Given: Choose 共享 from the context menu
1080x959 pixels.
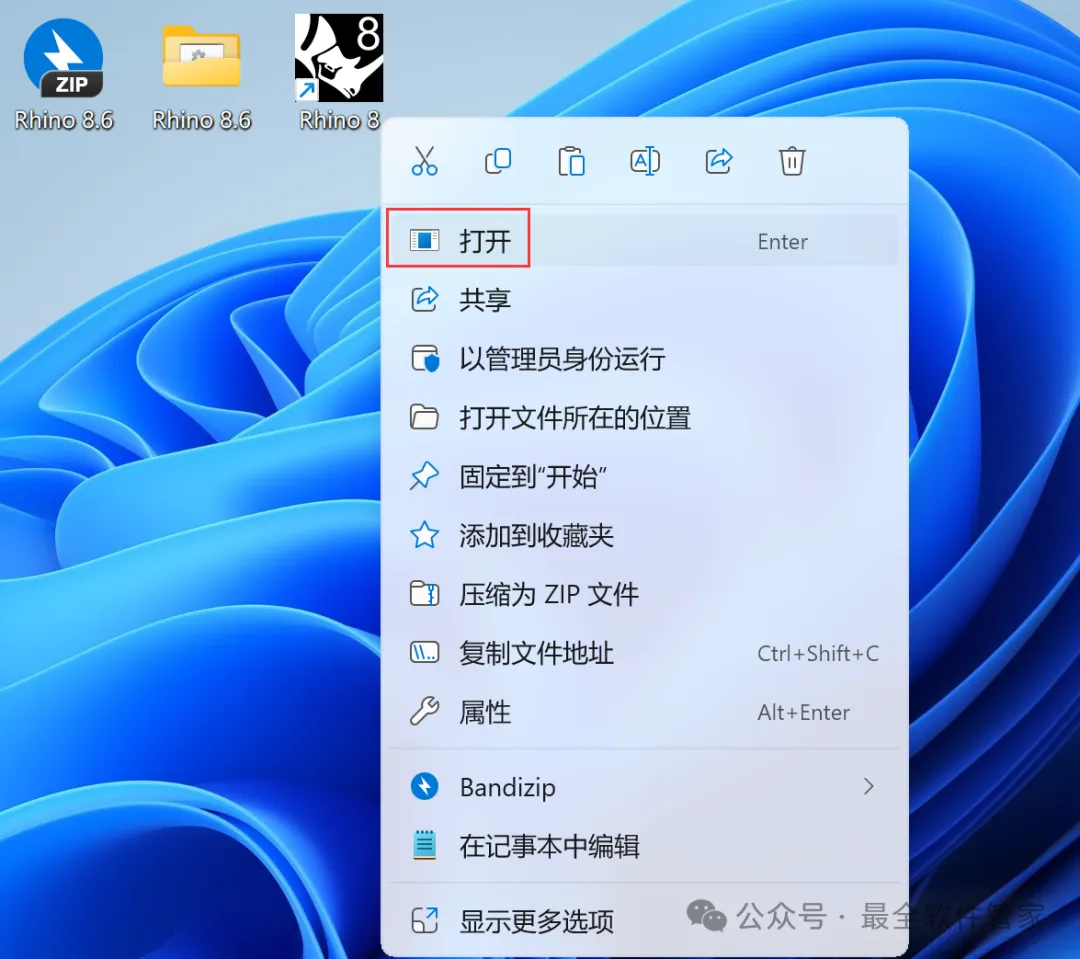Looking at the screenshot, I should click(643, 300).
